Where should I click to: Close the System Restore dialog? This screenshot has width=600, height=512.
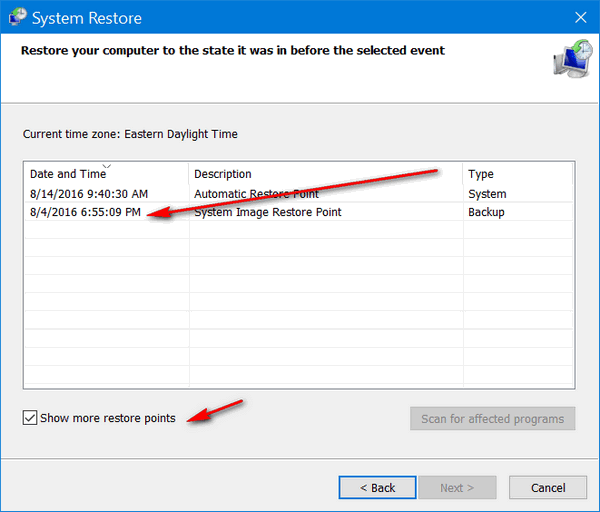tap(580, 17)
